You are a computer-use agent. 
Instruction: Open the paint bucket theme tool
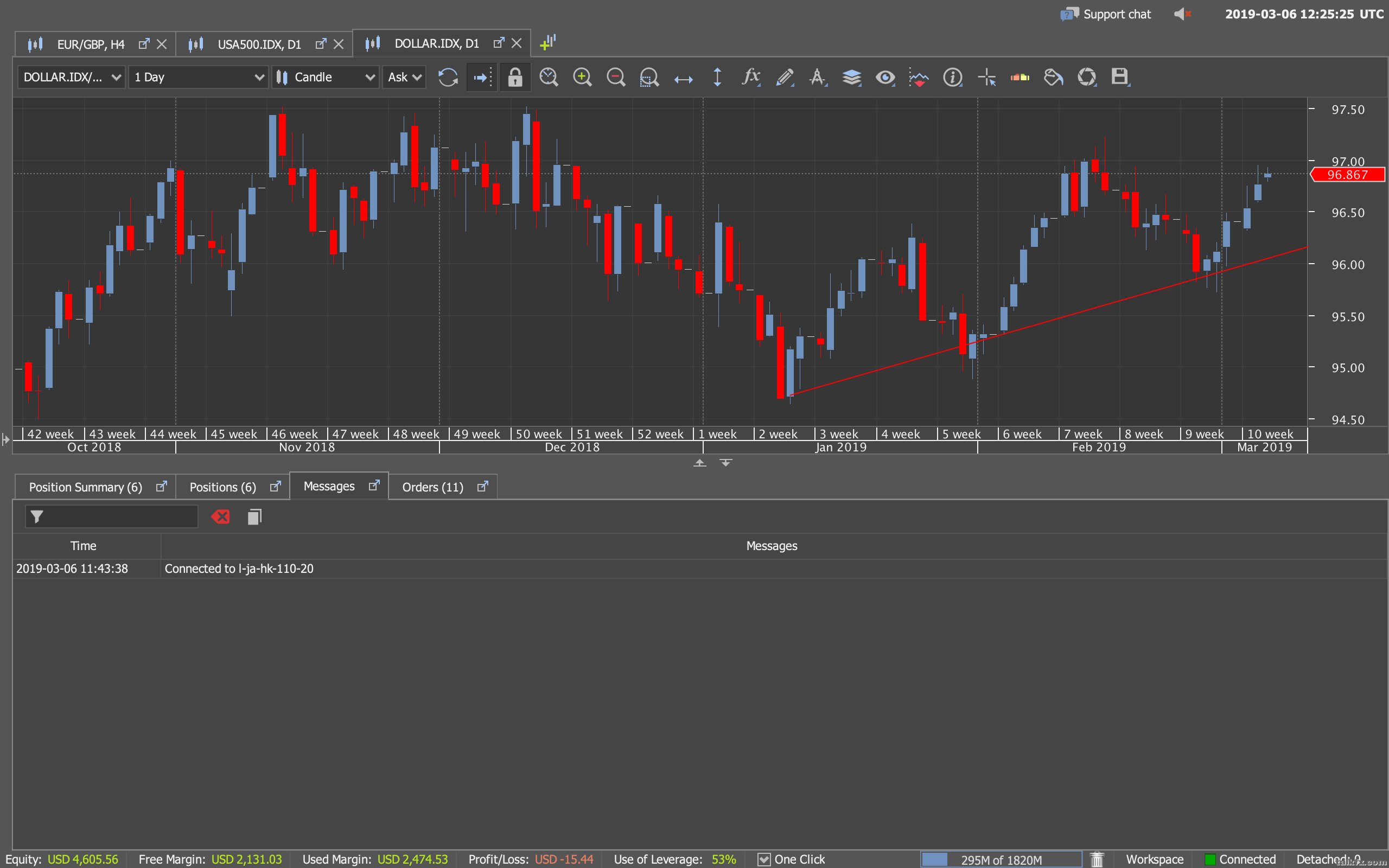click(x=1053, y=77)
